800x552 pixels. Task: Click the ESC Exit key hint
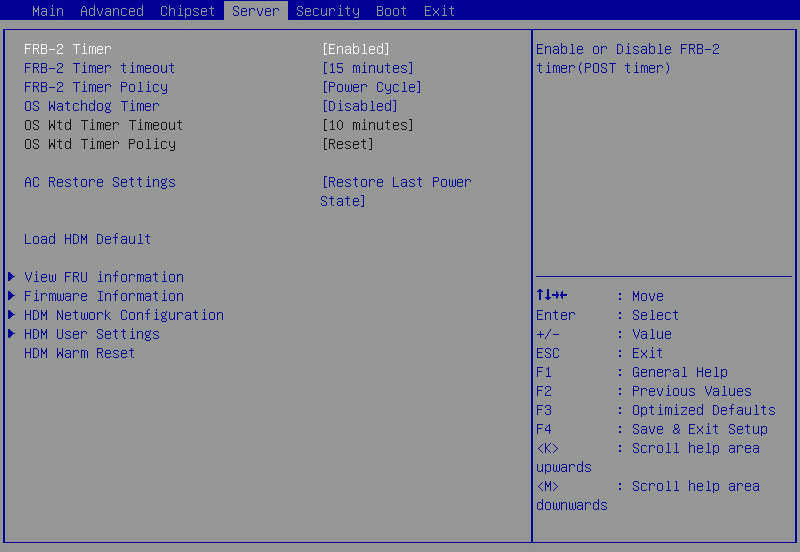599,353
